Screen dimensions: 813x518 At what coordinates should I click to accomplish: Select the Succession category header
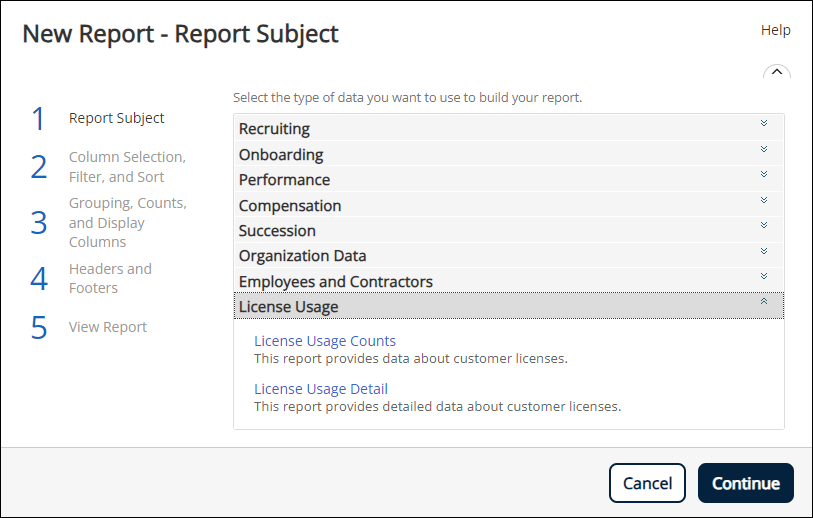pyautogui.click(x=509, y=230)
